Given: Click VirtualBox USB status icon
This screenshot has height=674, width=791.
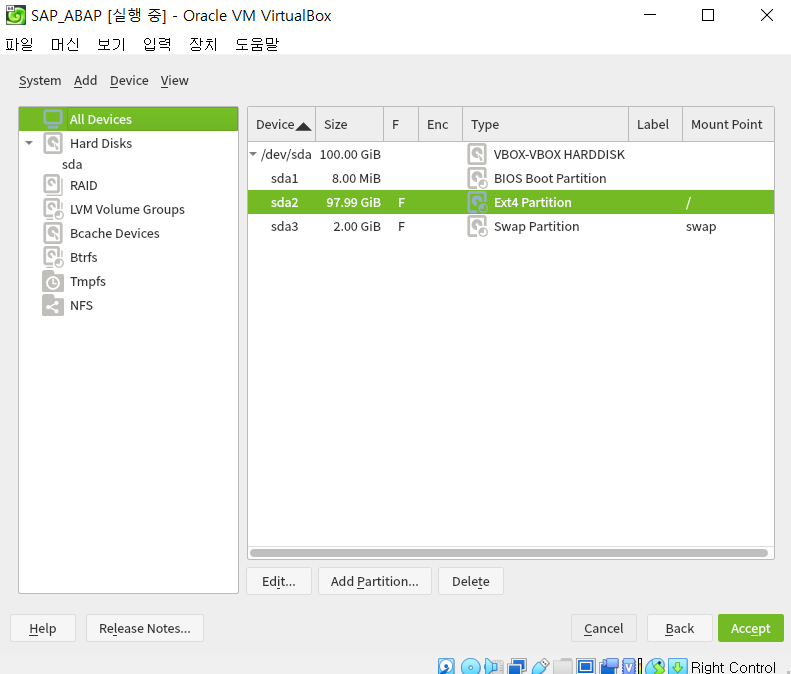Looking at the screenshot, I should coord(540,666).
